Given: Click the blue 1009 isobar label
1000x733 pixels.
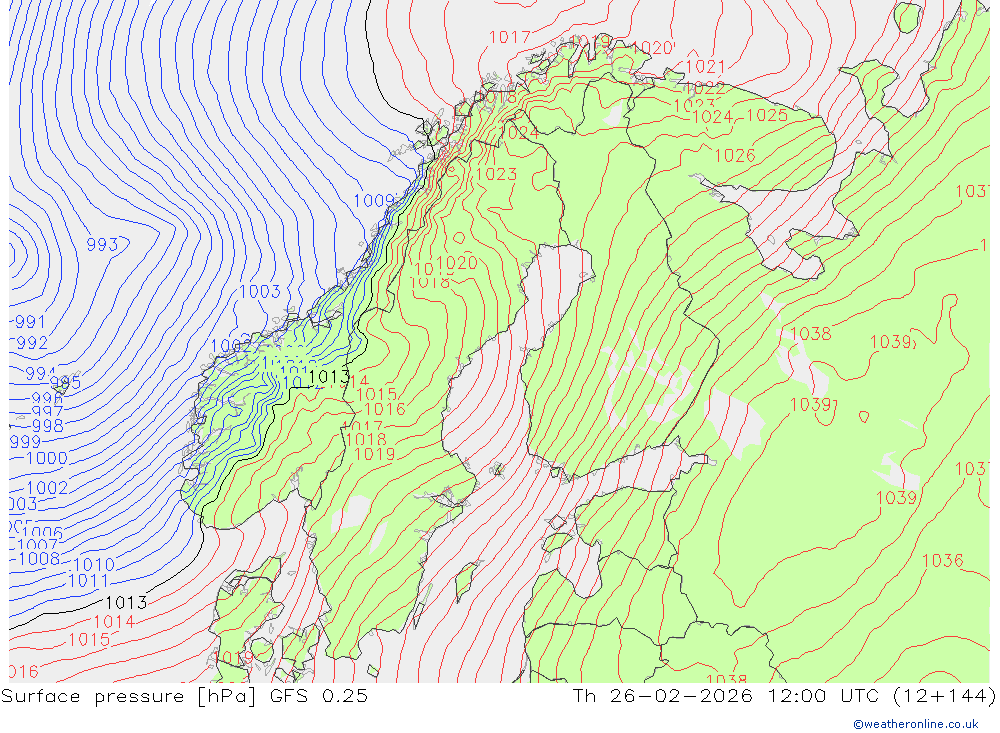Looking at the screenshot, I should 374,201.
